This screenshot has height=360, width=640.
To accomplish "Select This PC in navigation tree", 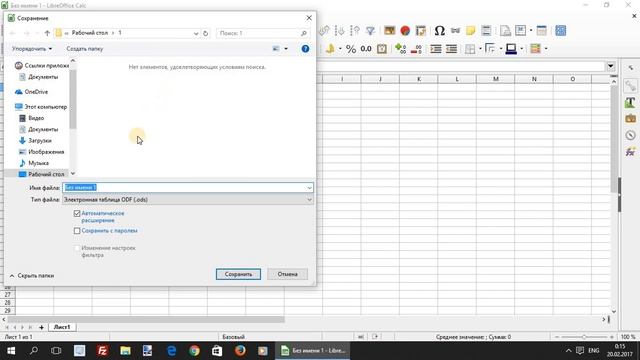I will [41, 107].
